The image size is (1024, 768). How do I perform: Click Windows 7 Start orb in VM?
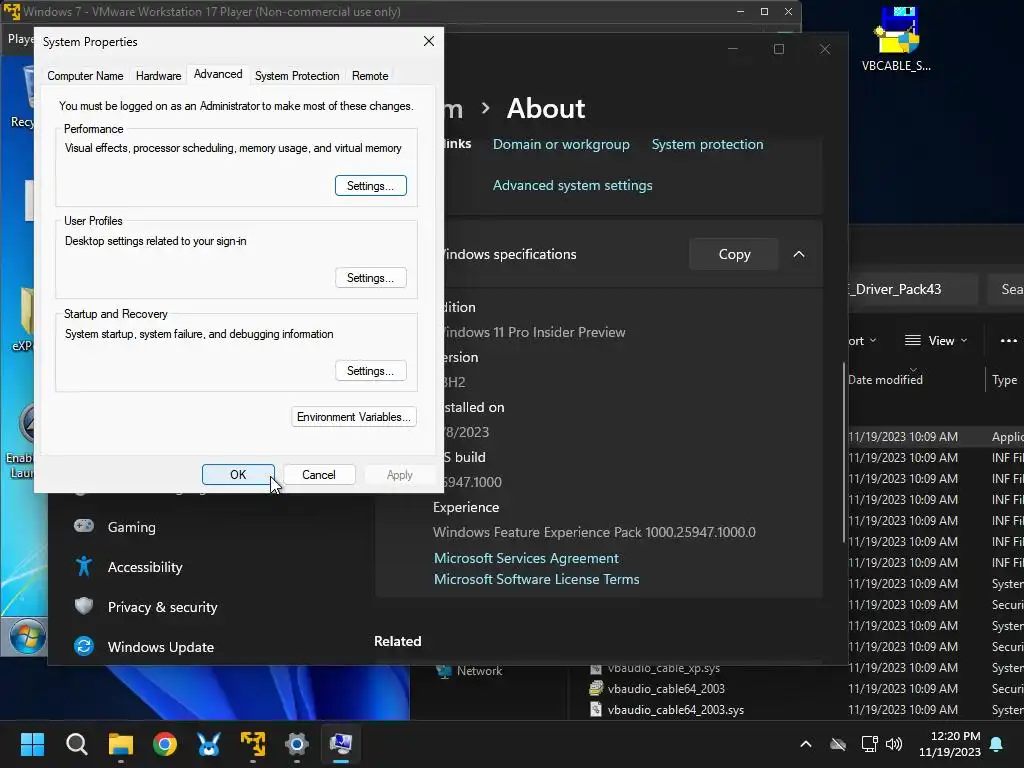pos(27,637)
